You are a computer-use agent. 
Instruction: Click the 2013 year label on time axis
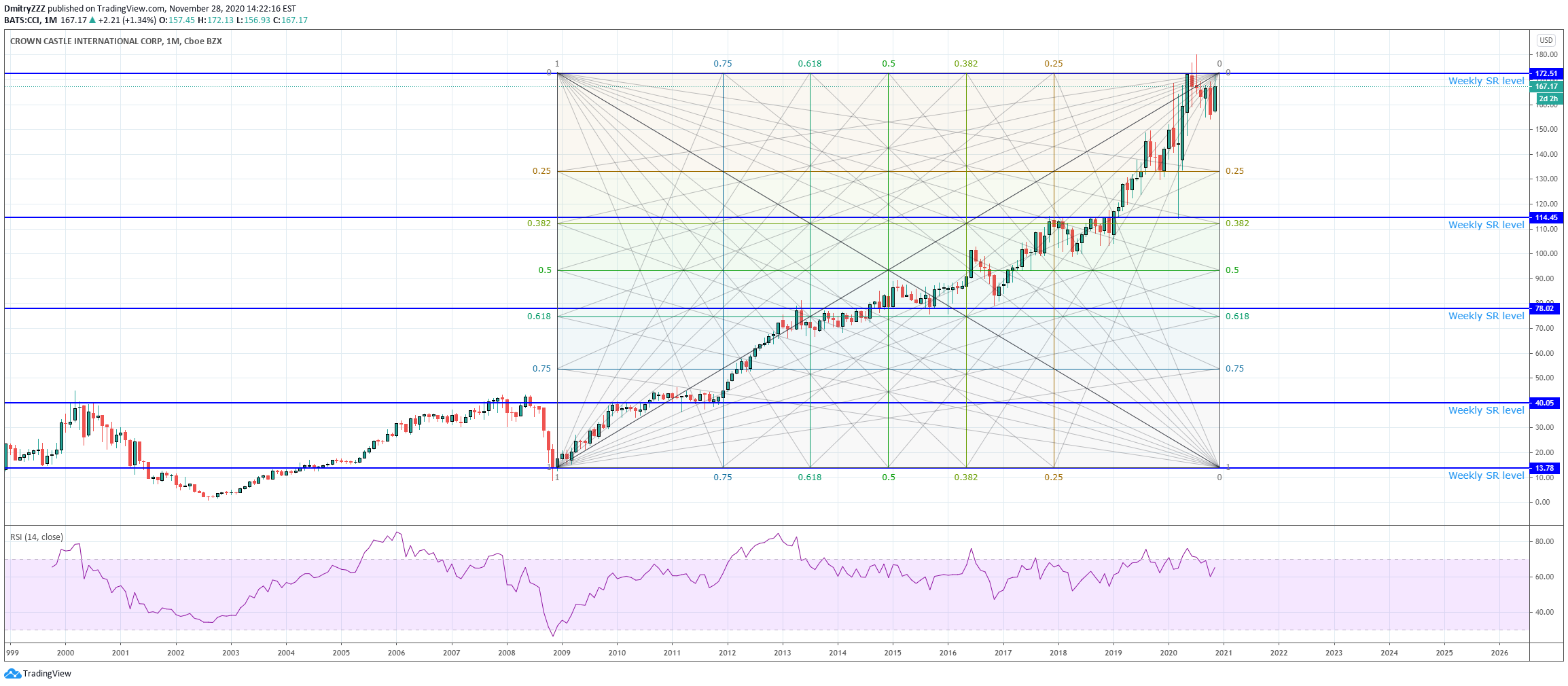click(783, 653)
